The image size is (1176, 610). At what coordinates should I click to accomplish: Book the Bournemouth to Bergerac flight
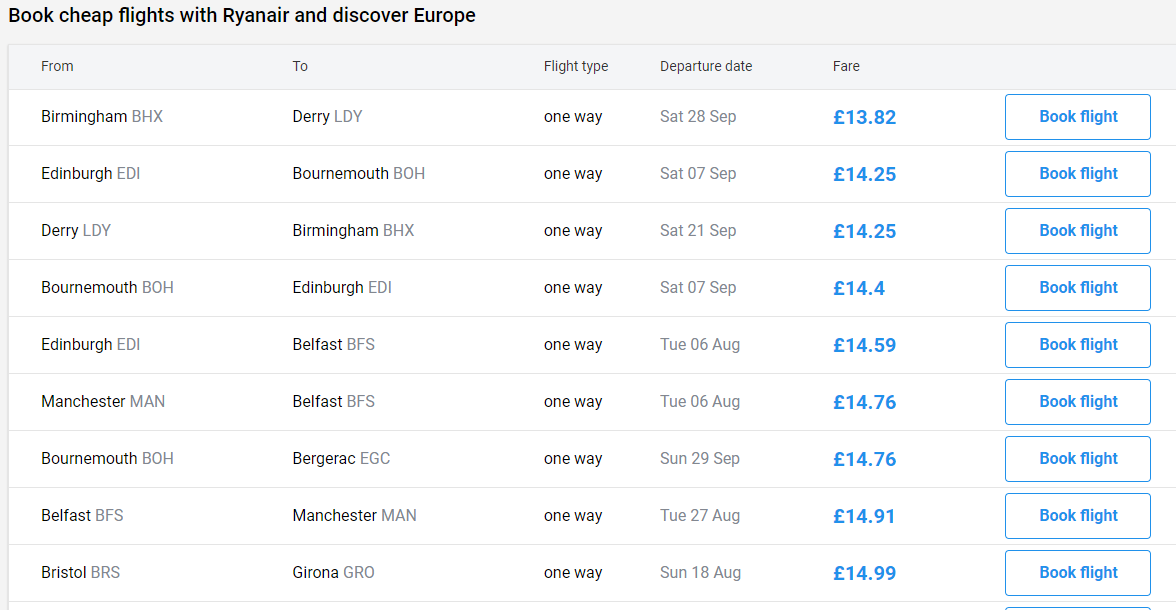click(1078, 459)
